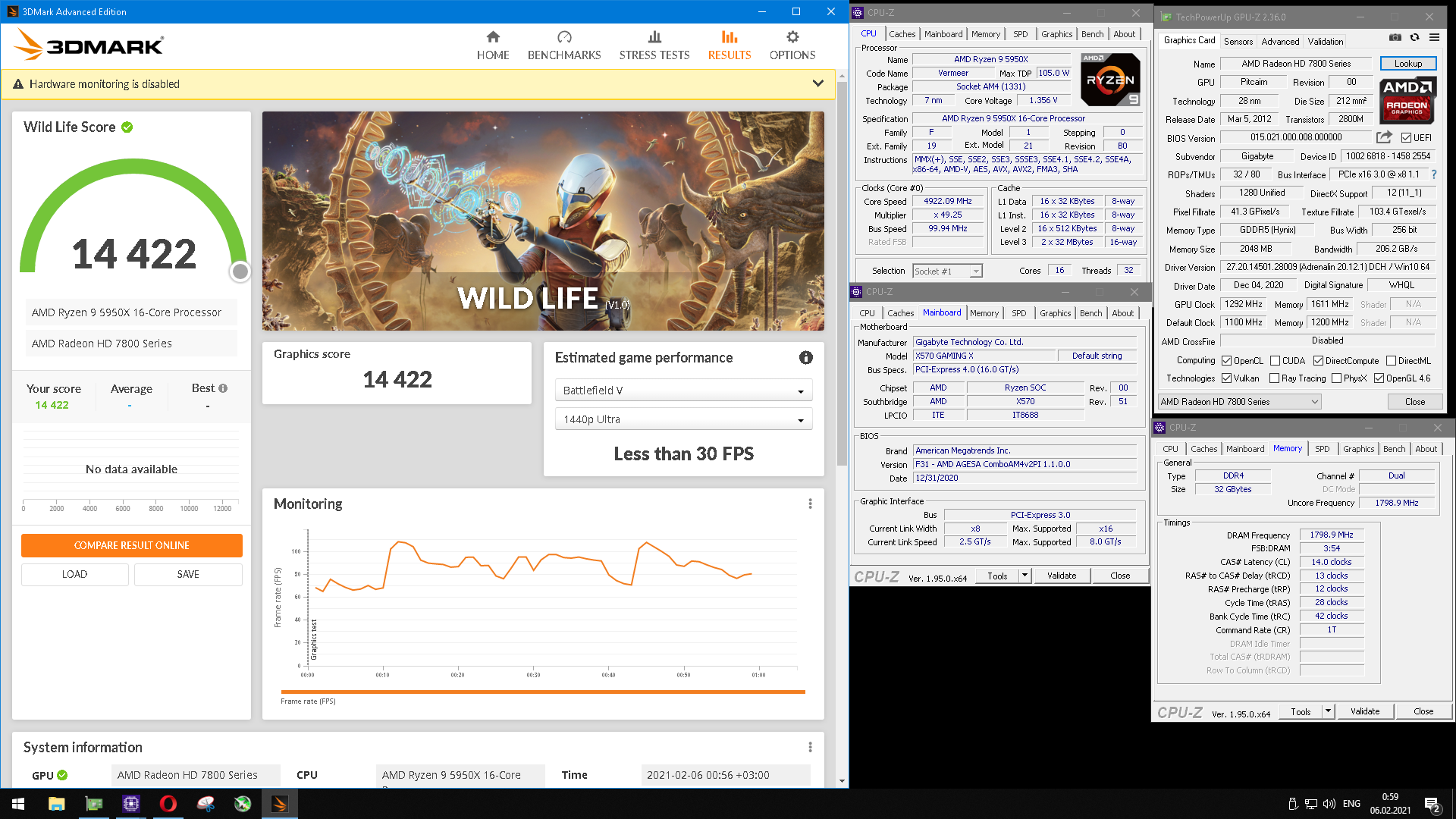Image resolution: width=1456 pixels, height=819 pixels.
Task: Take a GPU-Z screenshot with the camera icon
Action: click(1395, 37)
